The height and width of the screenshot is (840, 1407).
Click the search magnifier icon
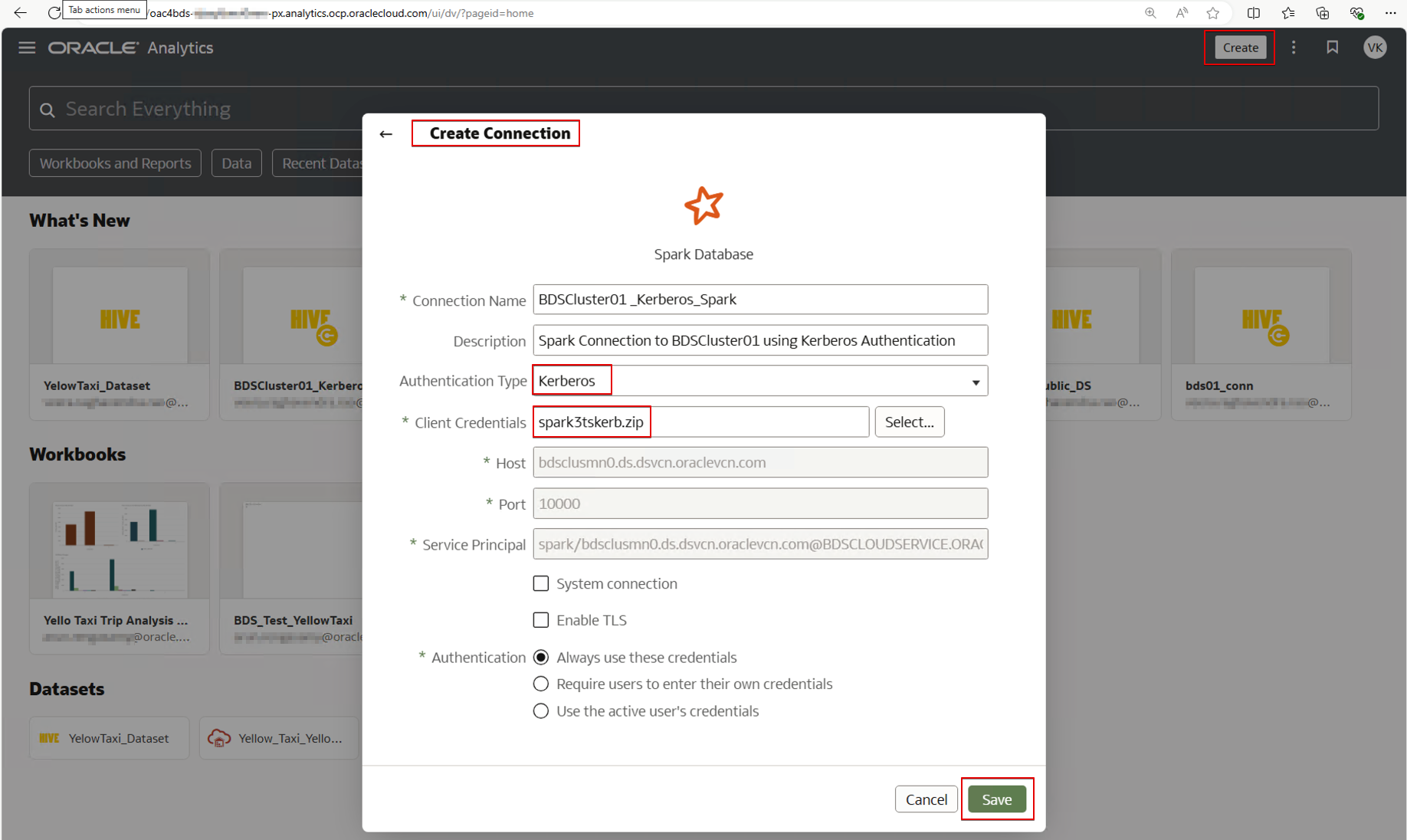48,110
